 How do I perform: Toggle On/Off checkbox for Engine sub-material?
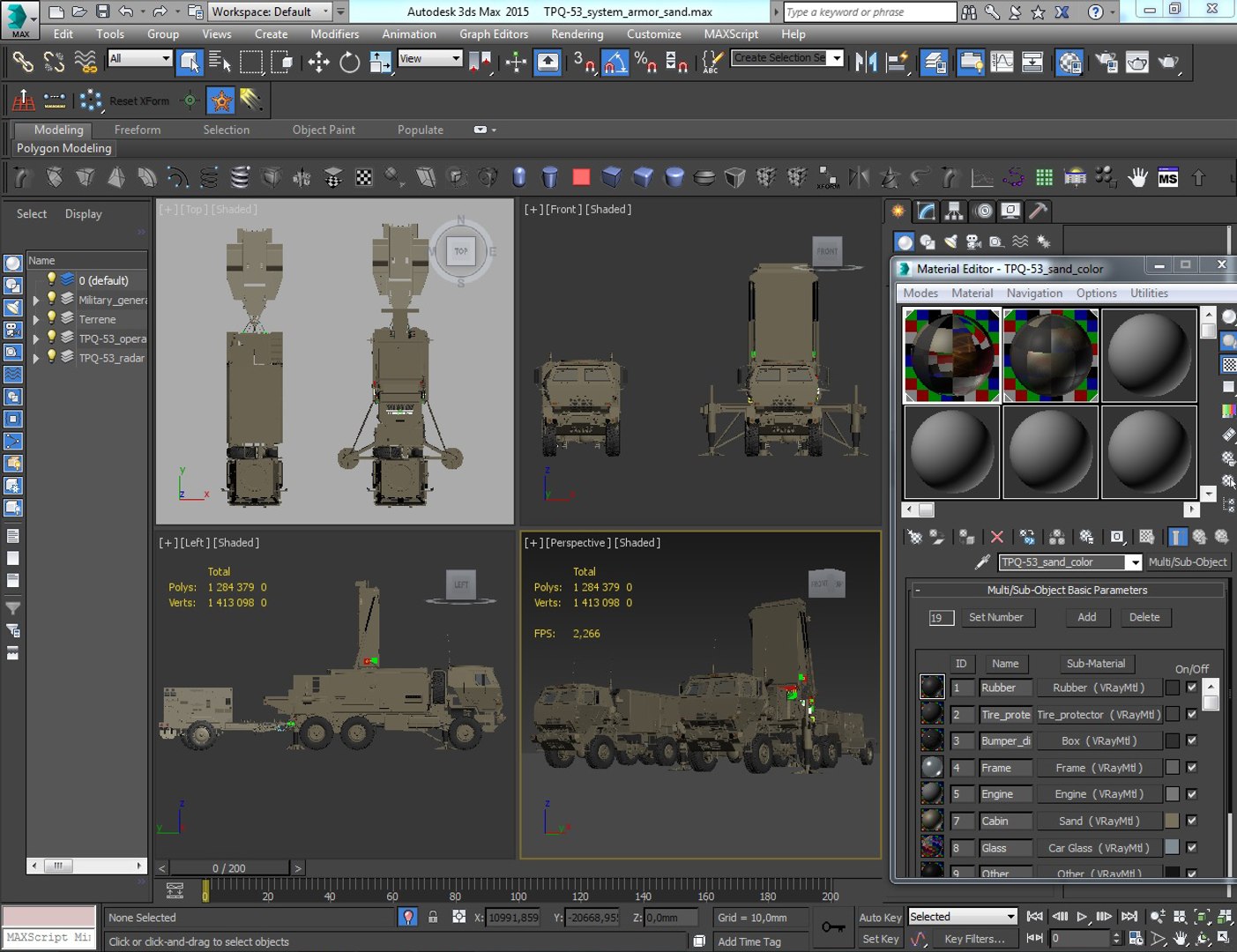point(1191,794)
